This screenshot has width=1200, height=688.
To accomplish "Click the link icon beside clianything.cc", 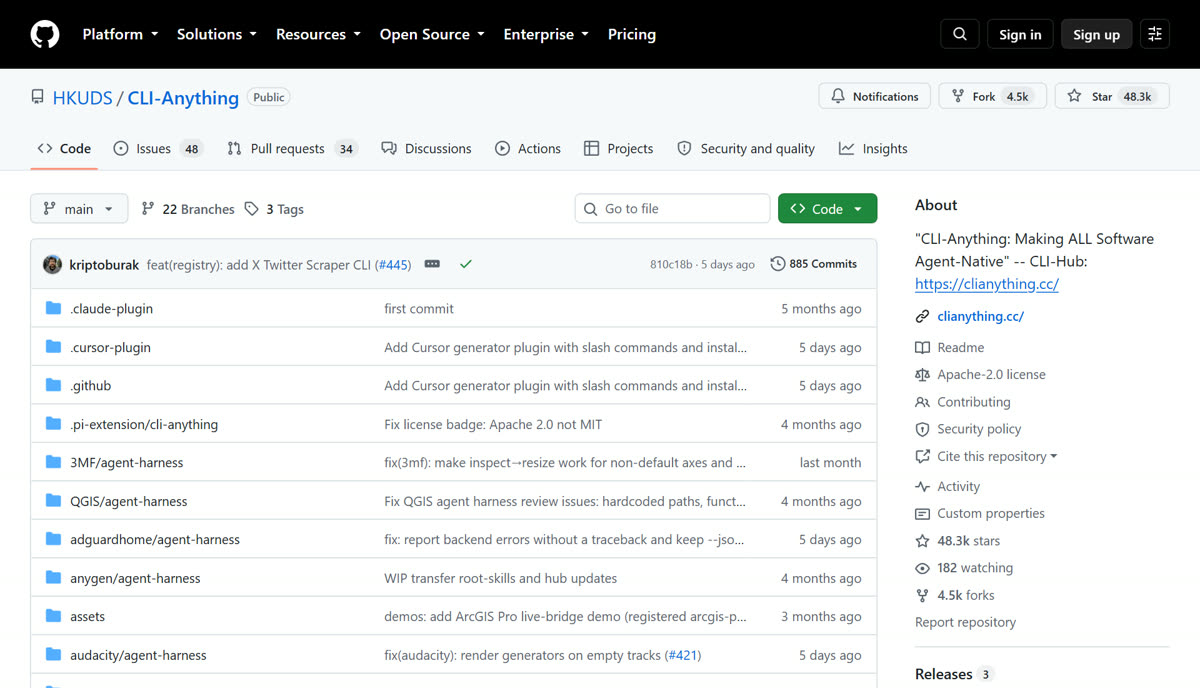I will [922, 316].
